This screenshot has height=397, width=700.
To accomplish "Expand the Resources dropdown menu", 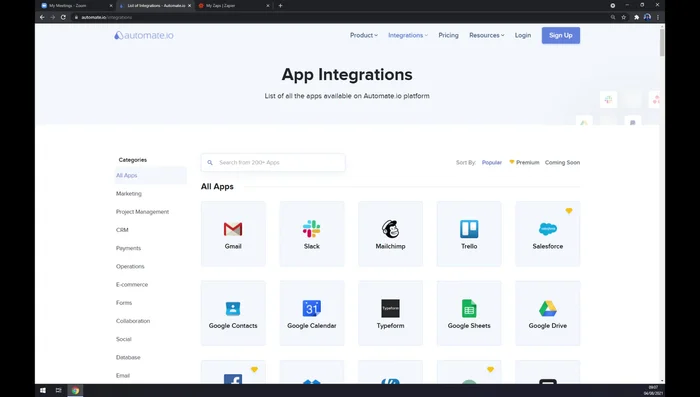I will tap(487, 35).
